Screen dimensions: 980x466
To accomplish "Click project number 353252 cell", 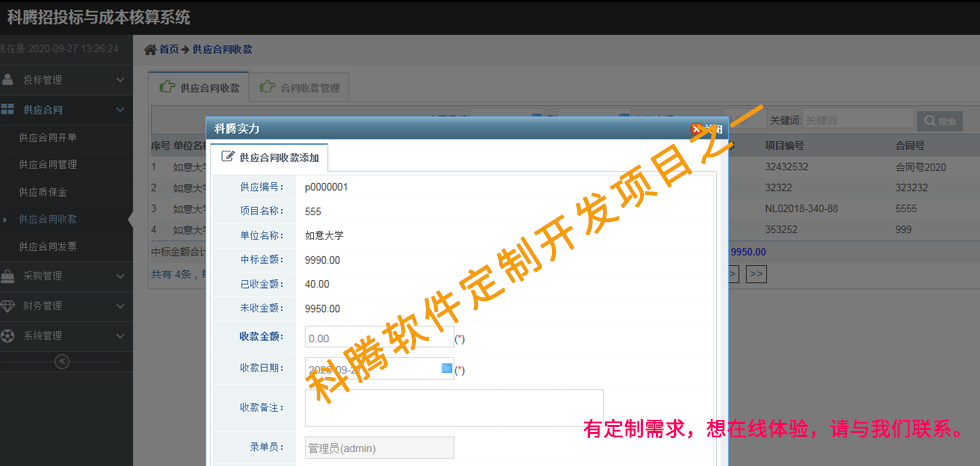I will click(781, 229).
